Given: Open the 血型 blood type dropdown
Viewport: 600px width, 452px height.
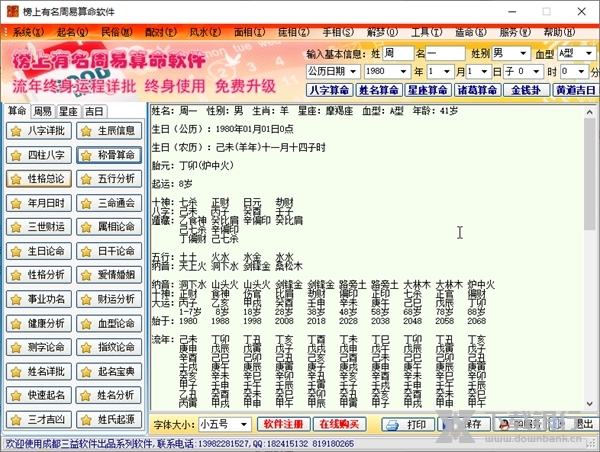Looking at the screenshot, I should click(589, 53).
